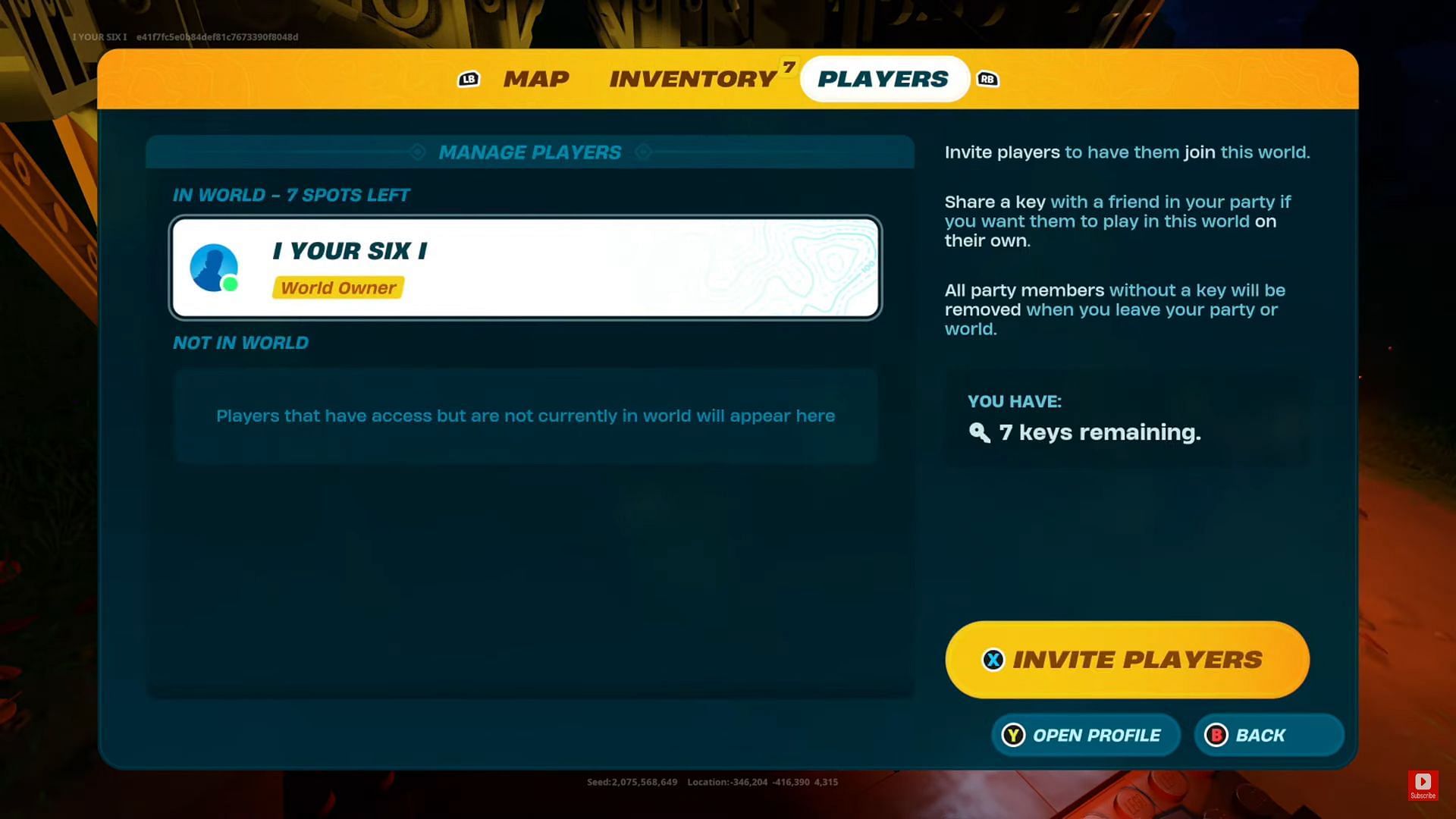Expand NOT IN WORLD player section
The width and height of the screenshot is (1456, 819).
(x=239, y=342)
